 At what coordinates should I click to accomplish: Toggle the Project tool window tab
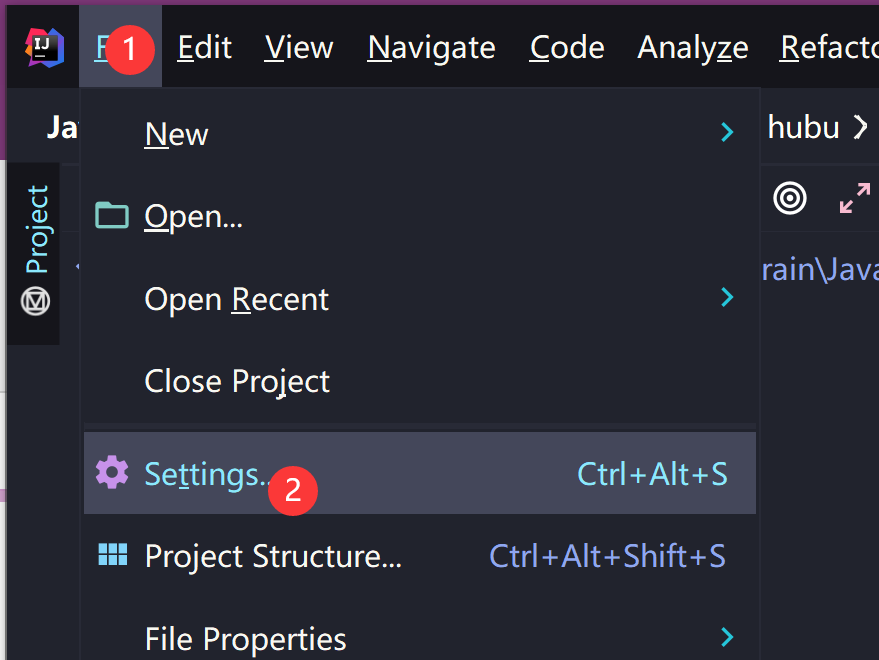coord(36,229)
